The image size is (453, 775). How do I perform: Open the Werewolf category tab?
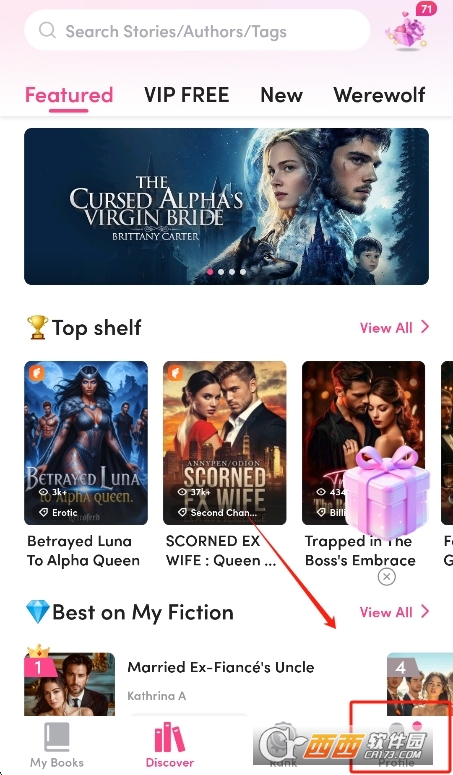[x=379, y=94]
